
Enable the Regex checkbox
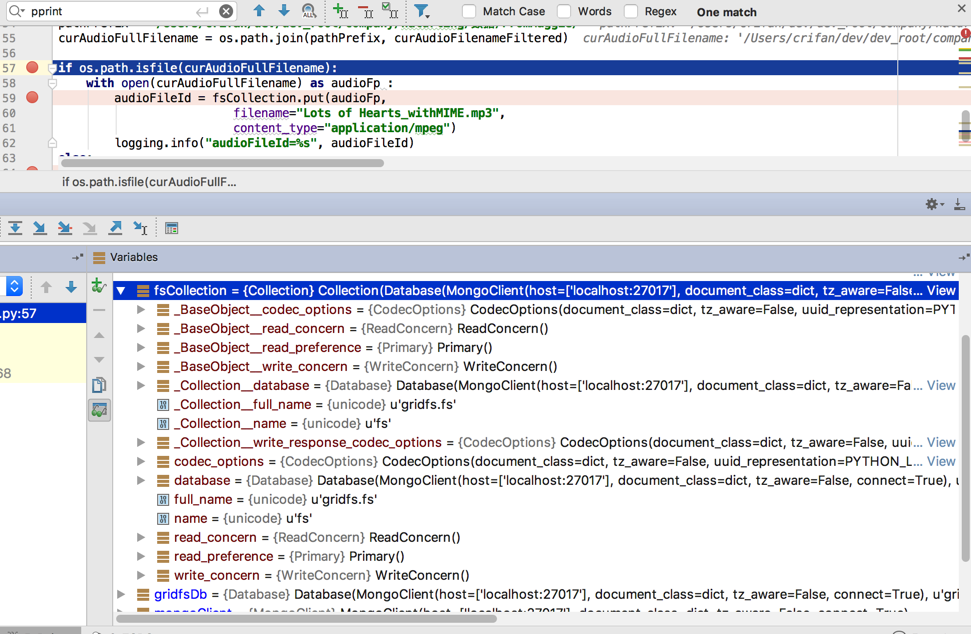[x=631, y=11]
